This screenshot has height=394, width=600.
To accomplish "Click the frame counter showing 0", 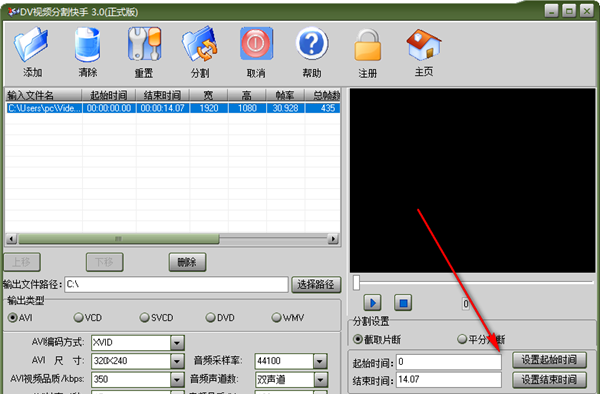I will pyautogui.click(x=466, y=304).
